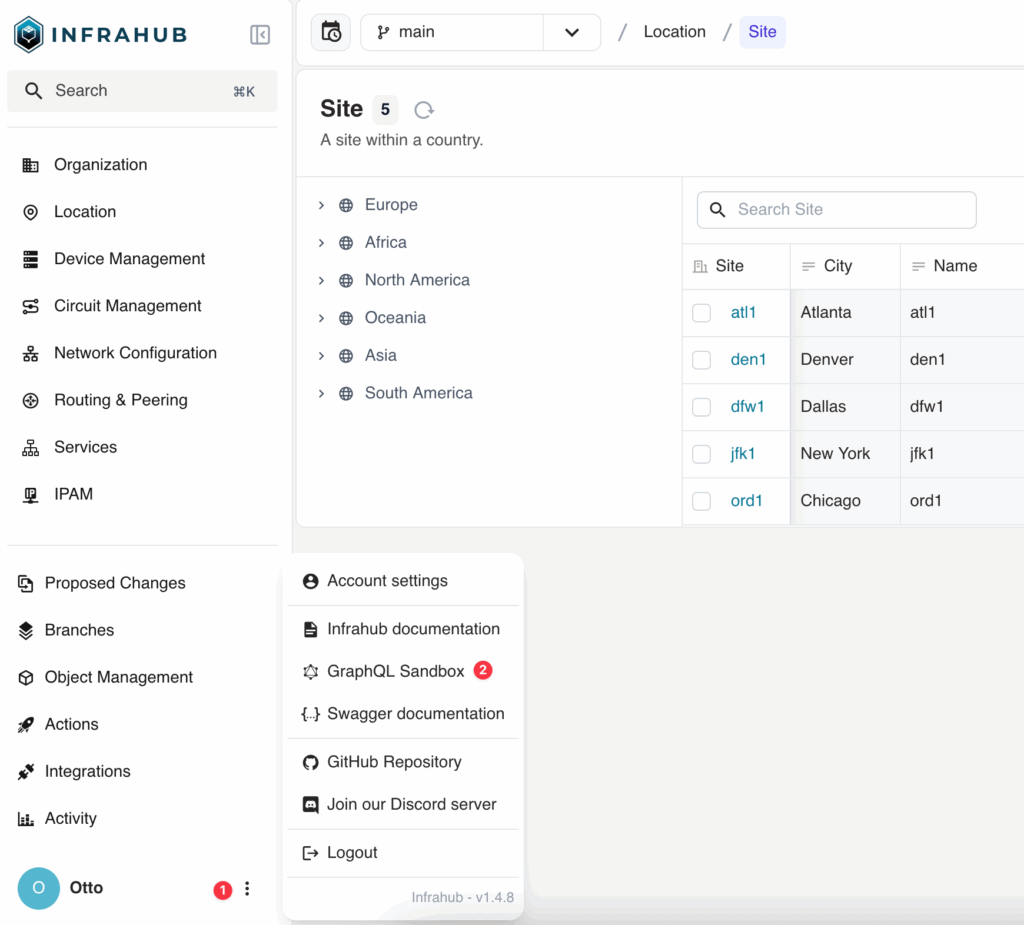Select the checkbox for jfk1

(701, 454)
